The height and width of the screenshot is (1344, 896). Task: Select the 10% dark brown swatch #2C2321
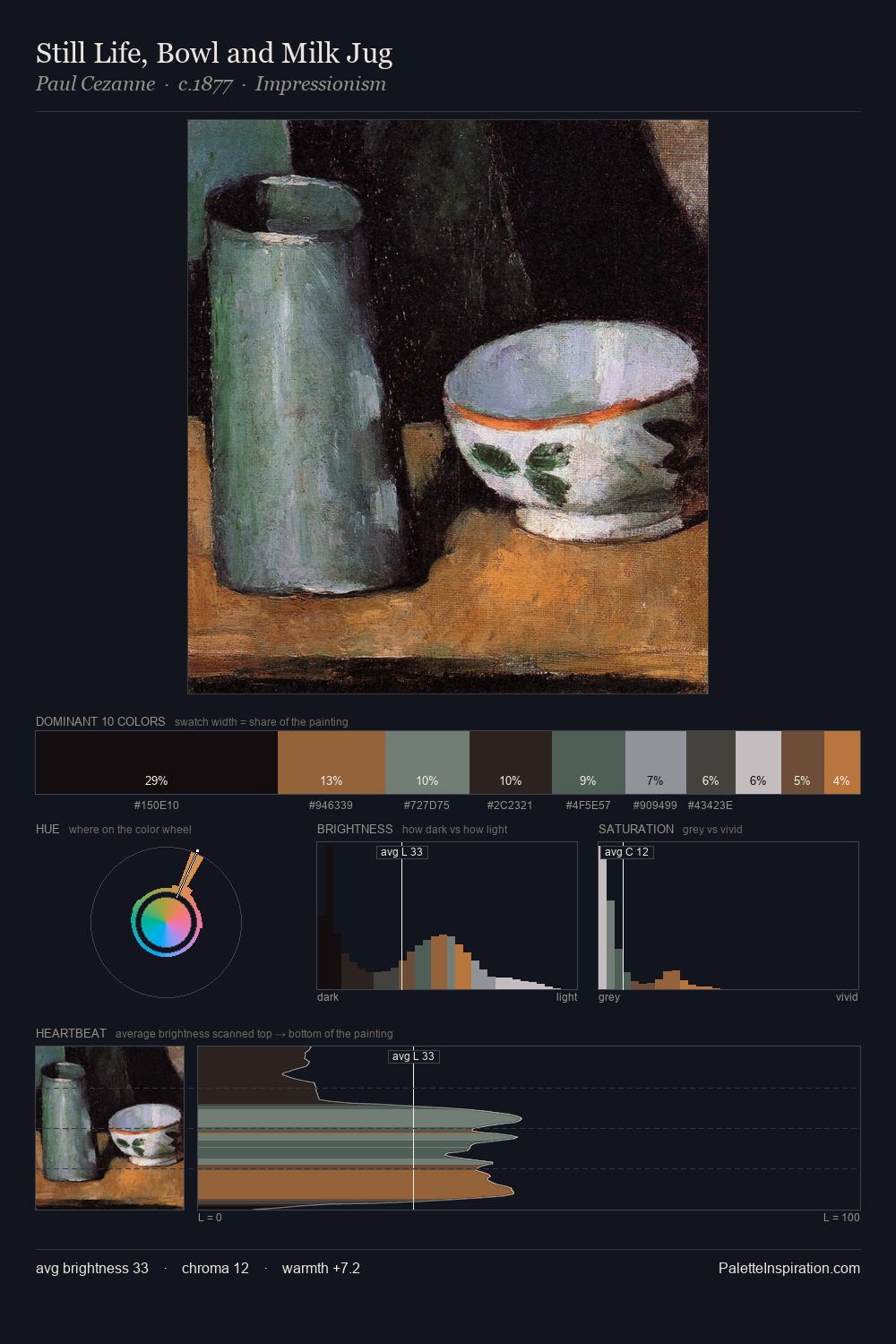click(x=511, y=762)
